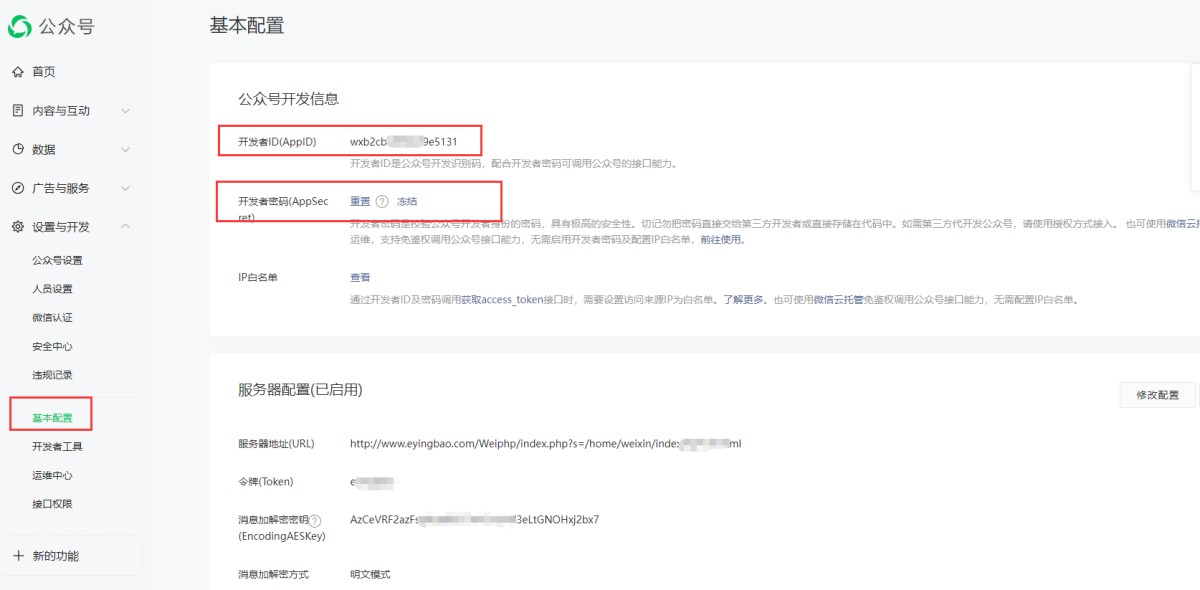Collapse the 设置与开发 section chevron
Screen dimensions: 1200x590
tap(125, 227)
